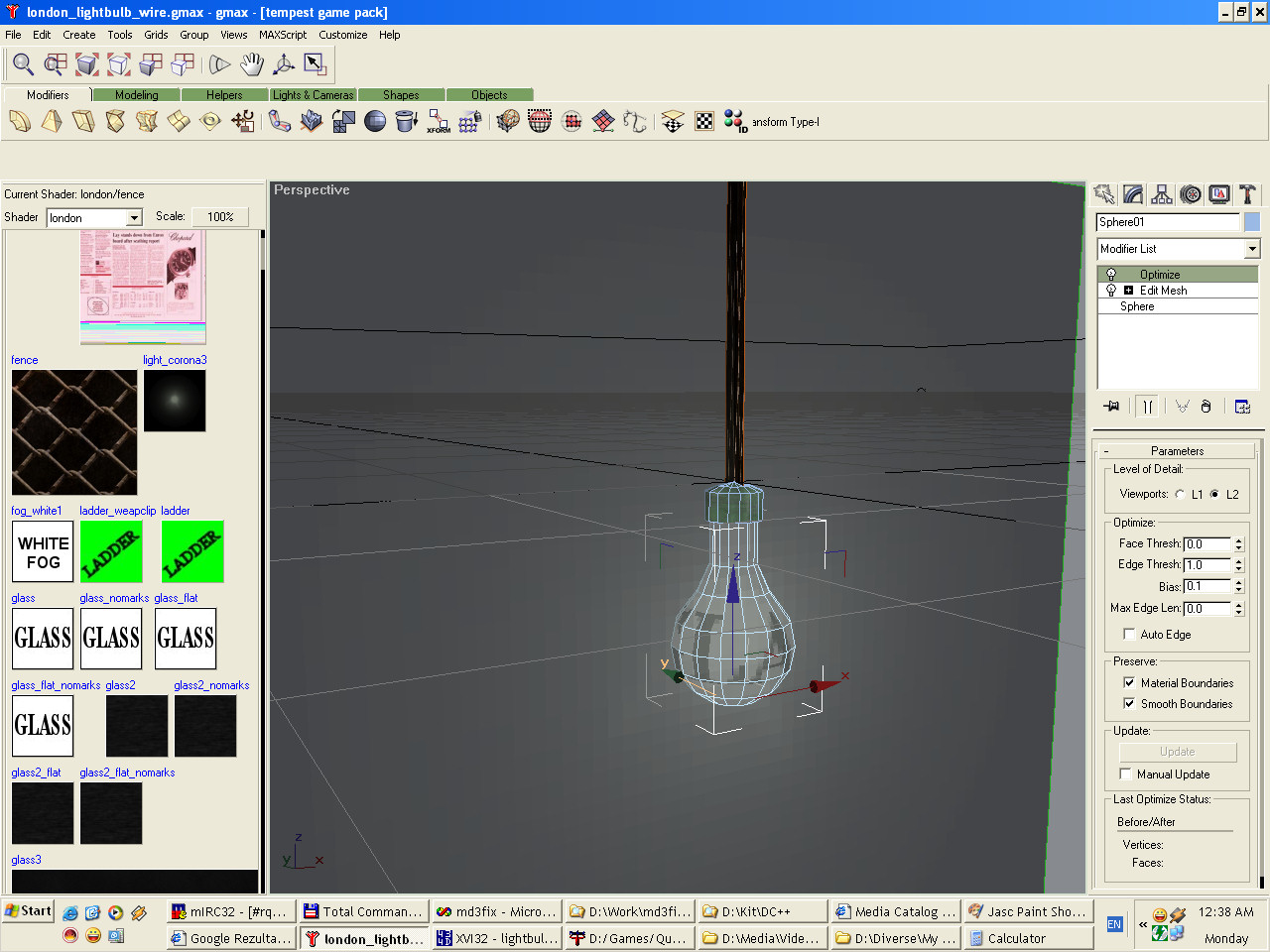Open the MAXScript menu

[282, 35]
